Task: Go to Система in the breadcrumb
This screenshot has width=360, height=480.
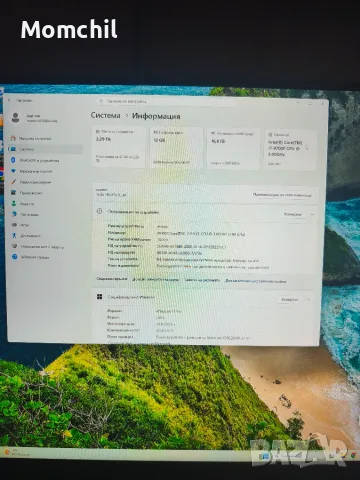Action: pos(105,115)
